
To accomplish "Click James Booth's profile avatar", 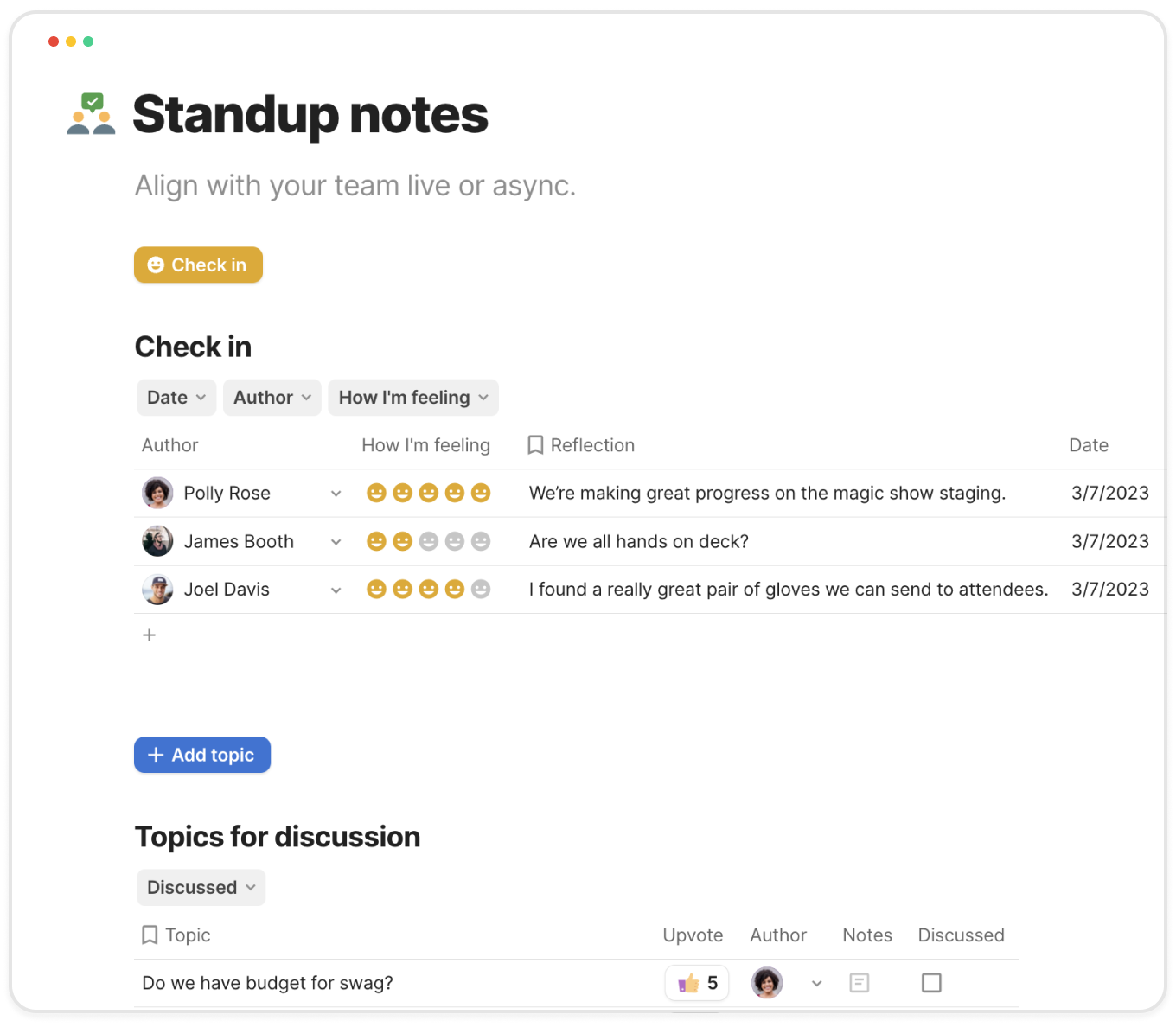I will 157,541.
